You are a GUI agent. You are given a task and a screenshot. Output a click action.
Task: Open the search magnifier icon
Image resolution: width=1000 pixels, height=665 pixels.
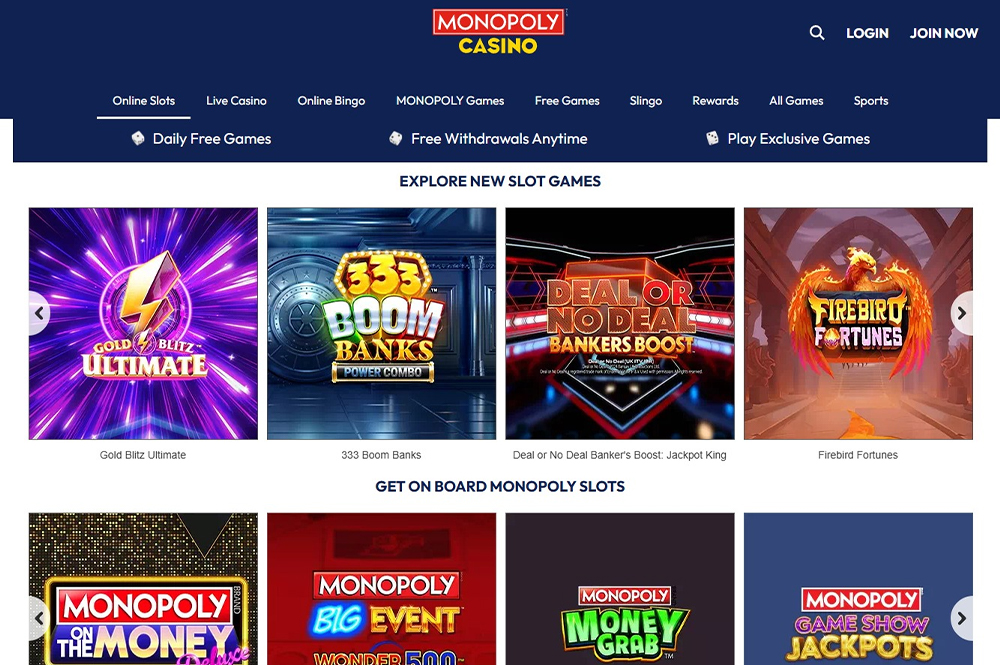816,33
